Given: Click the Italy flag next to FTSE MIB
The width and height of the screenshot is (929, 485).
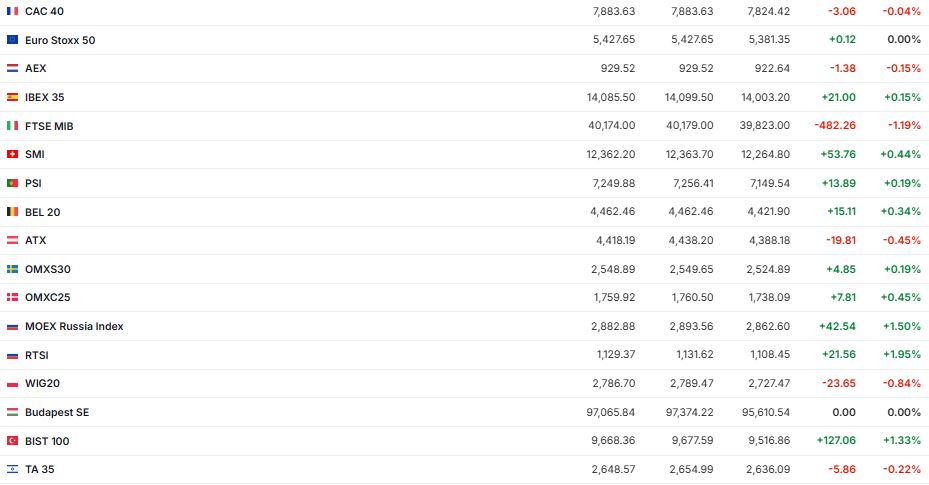Looking at the screenshot, I should point(12,126).
